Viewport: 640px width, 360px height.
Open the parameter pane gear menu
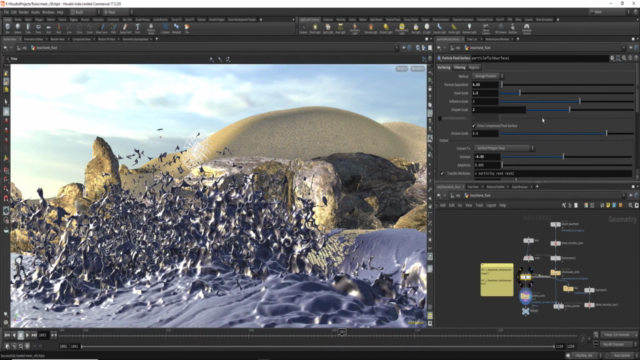612,58
